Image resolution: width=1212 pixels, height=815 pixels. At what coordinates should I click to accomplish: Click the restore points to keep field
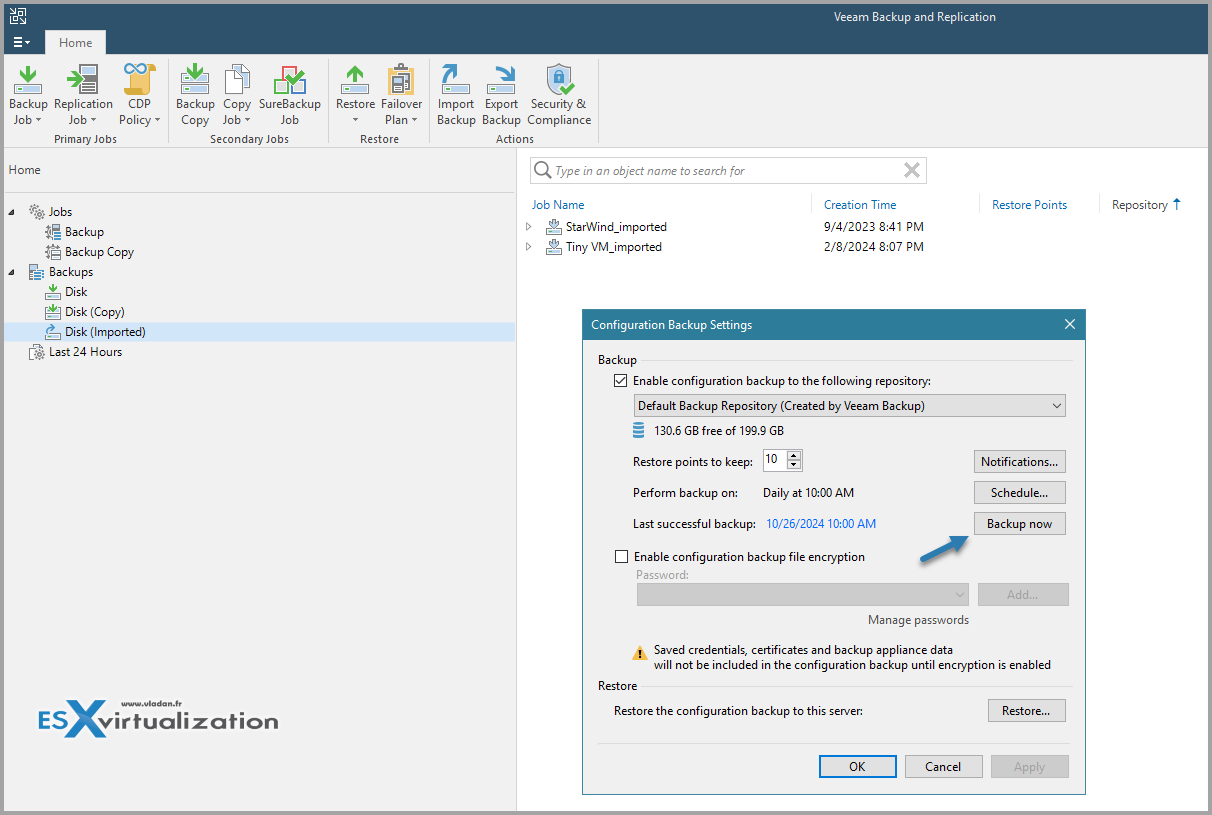click(774, 460)
